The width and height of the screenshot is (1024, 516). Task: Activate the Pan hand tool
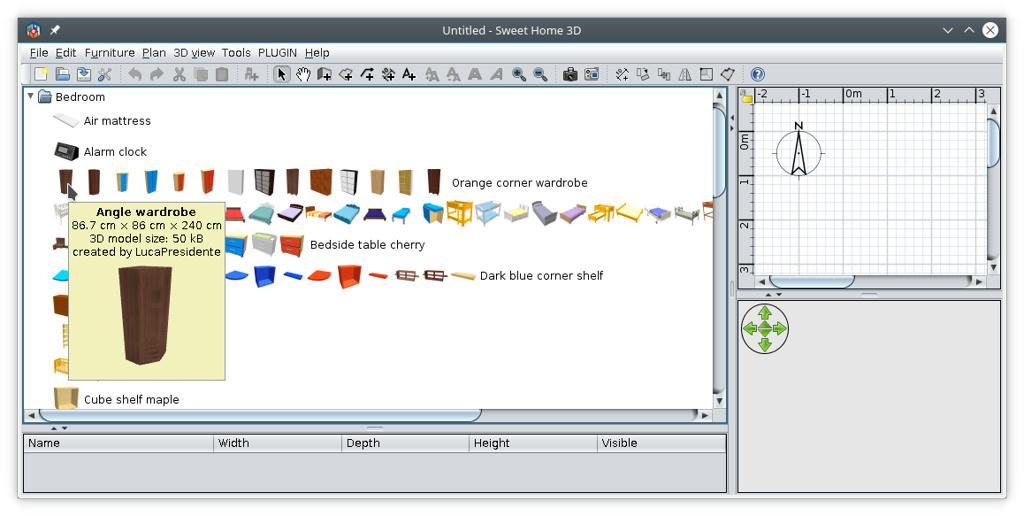click(x=303, y=74)
